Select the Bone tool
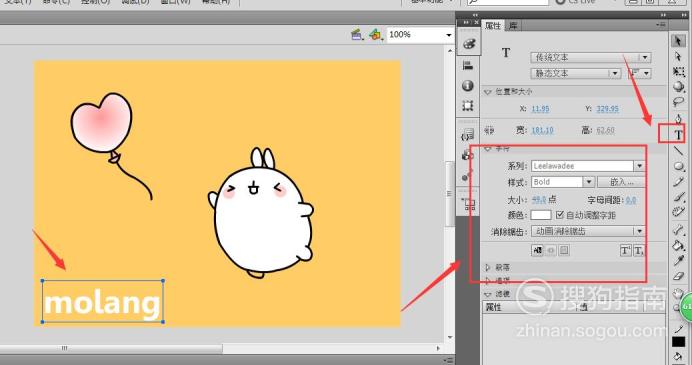 (x=678, y=229)
